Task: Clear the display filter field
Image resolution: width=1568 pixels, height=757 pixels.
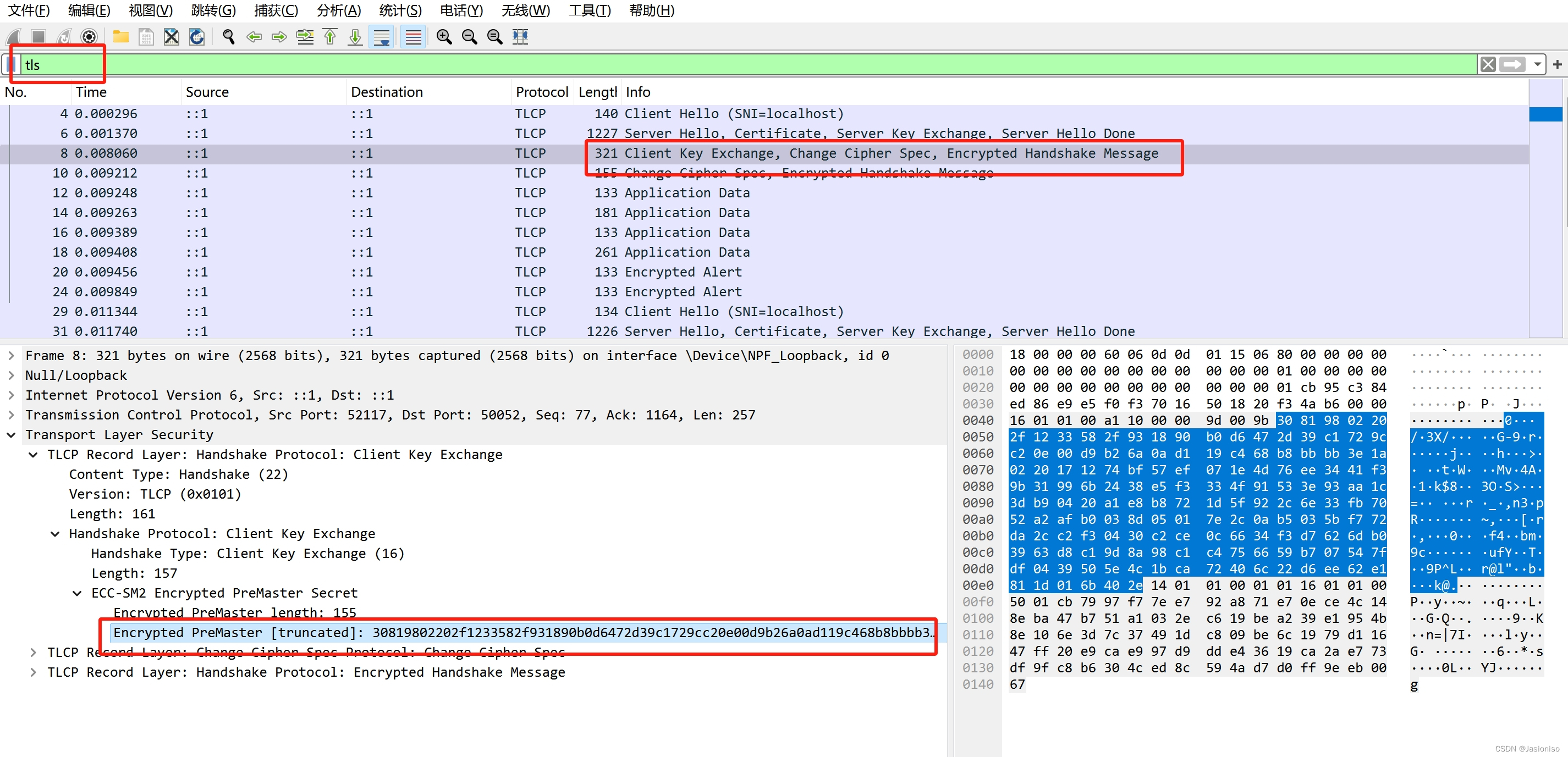Action: point(1488,64)
